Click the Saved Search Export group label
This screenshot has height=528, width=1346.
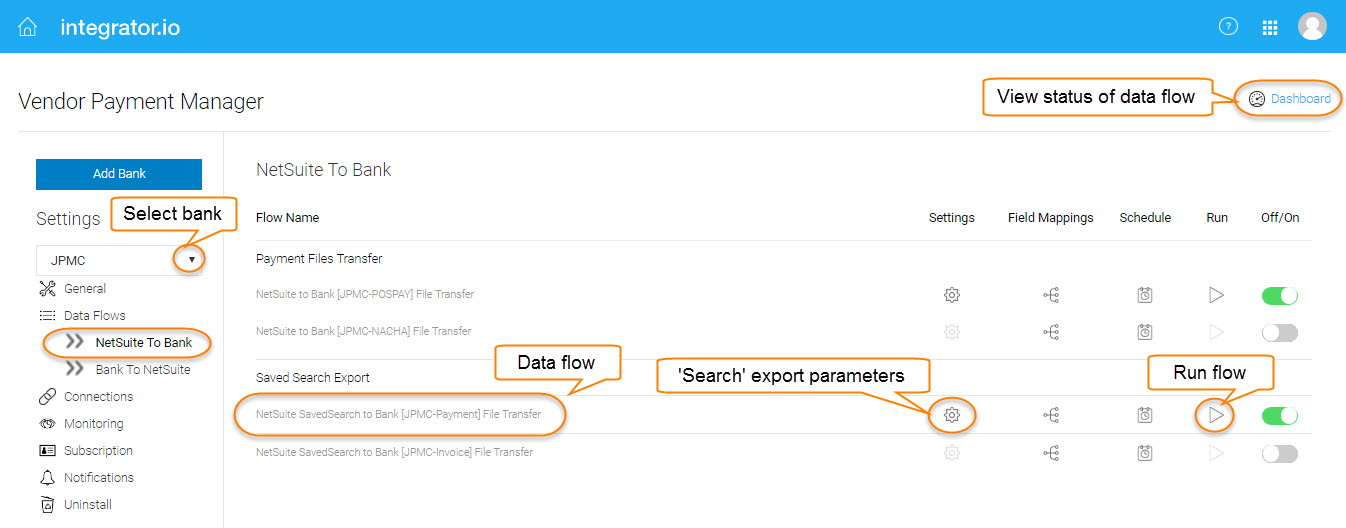[x=313, y=378]
